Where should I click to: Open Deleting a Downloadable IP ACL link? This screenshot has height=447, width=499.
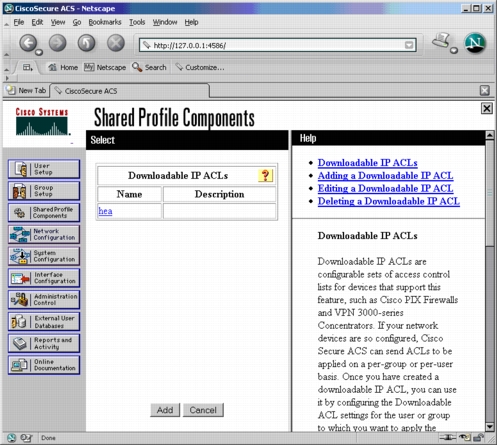[389, 202]
